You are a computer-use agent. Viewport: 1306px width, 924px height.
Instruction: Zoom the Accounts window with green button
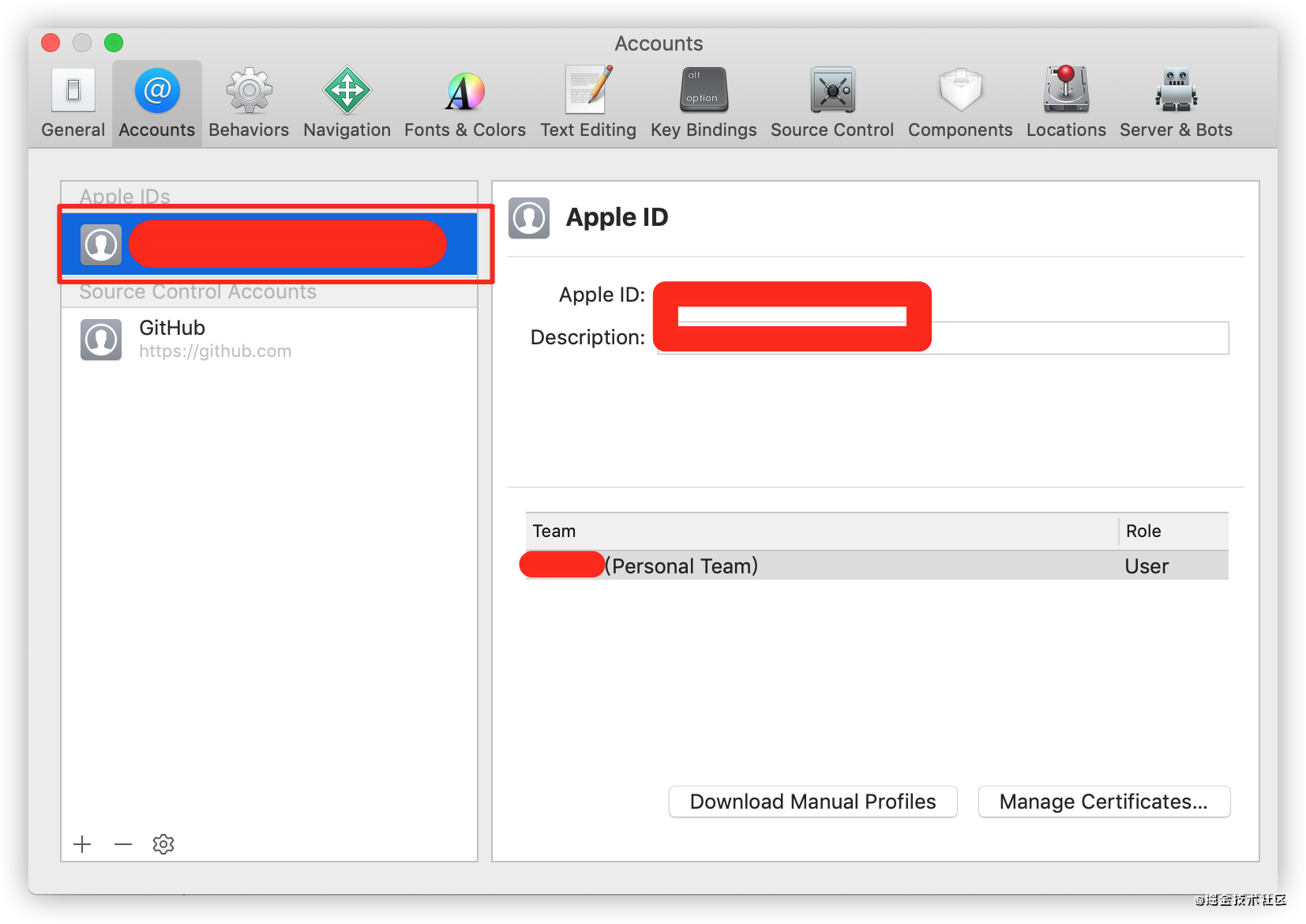point(114,43)
